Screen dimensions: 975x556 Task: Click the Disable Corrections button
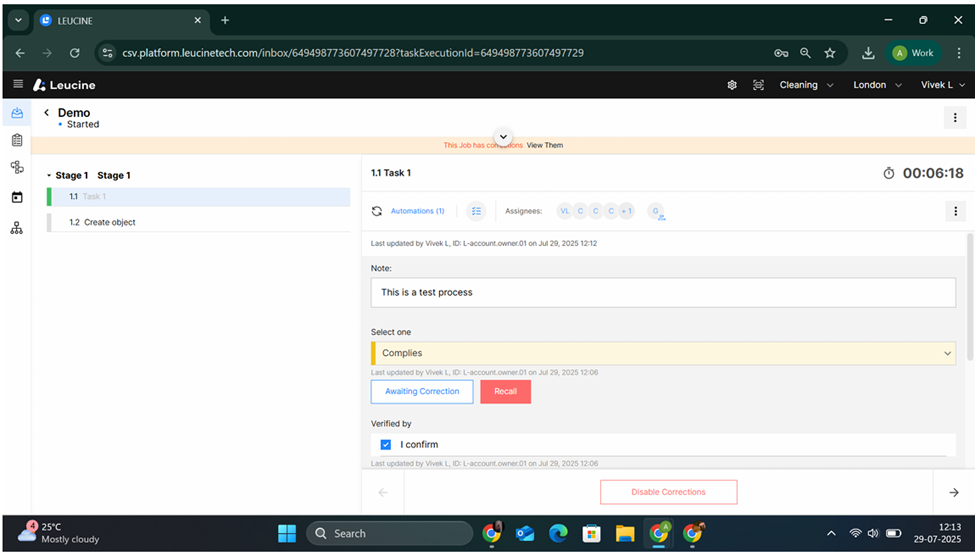[668, 492]
